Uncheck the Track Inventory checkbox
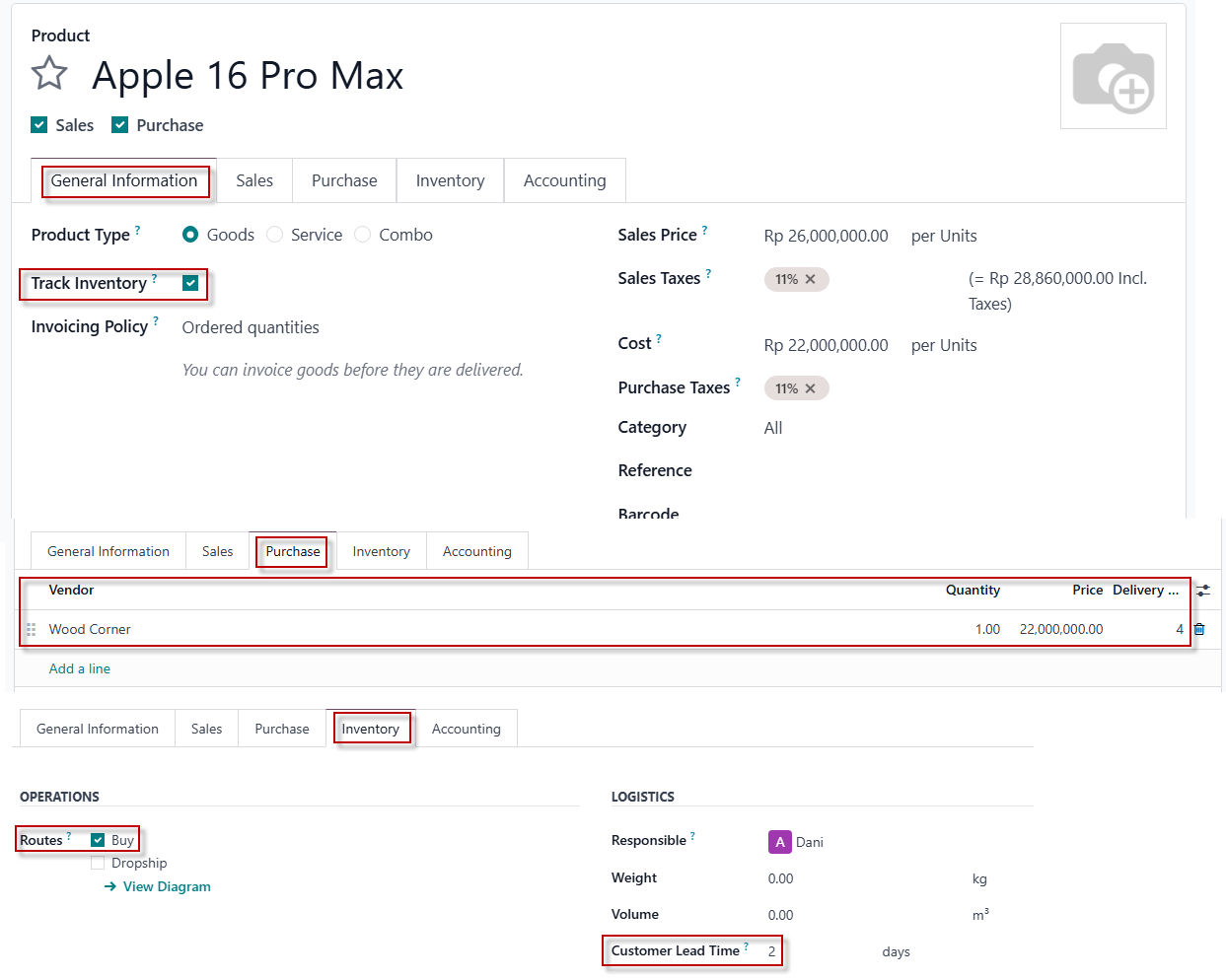This screenshot has width=1226, height=980. [x=190, y=283]
